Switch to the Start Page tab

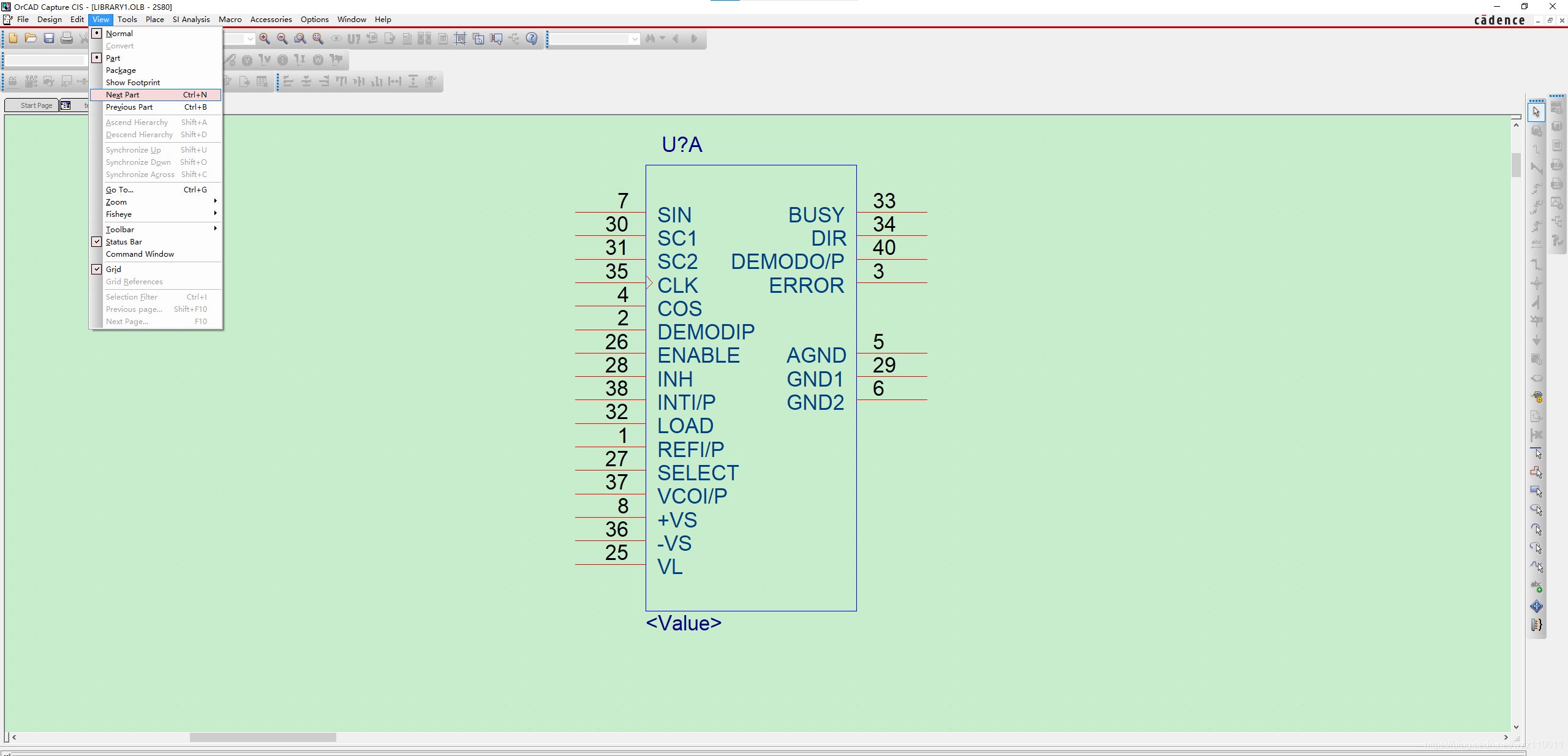pyautogui.click(x=36, y=105)
